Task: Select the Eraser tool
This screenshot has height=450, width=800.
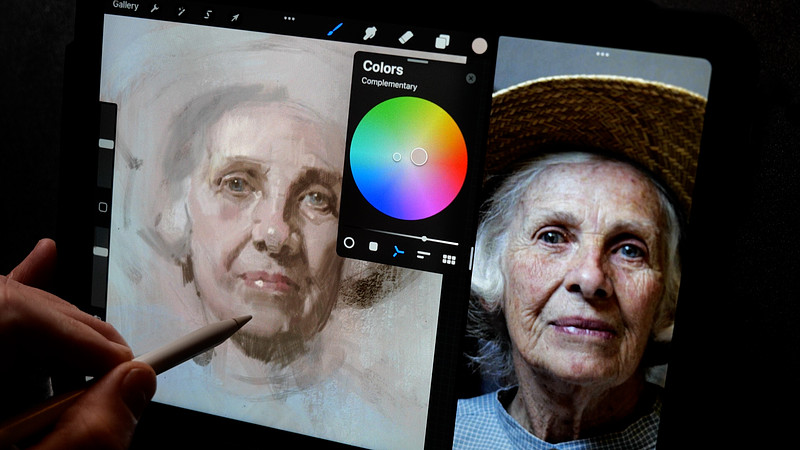Action: click(x=406, y=37)
